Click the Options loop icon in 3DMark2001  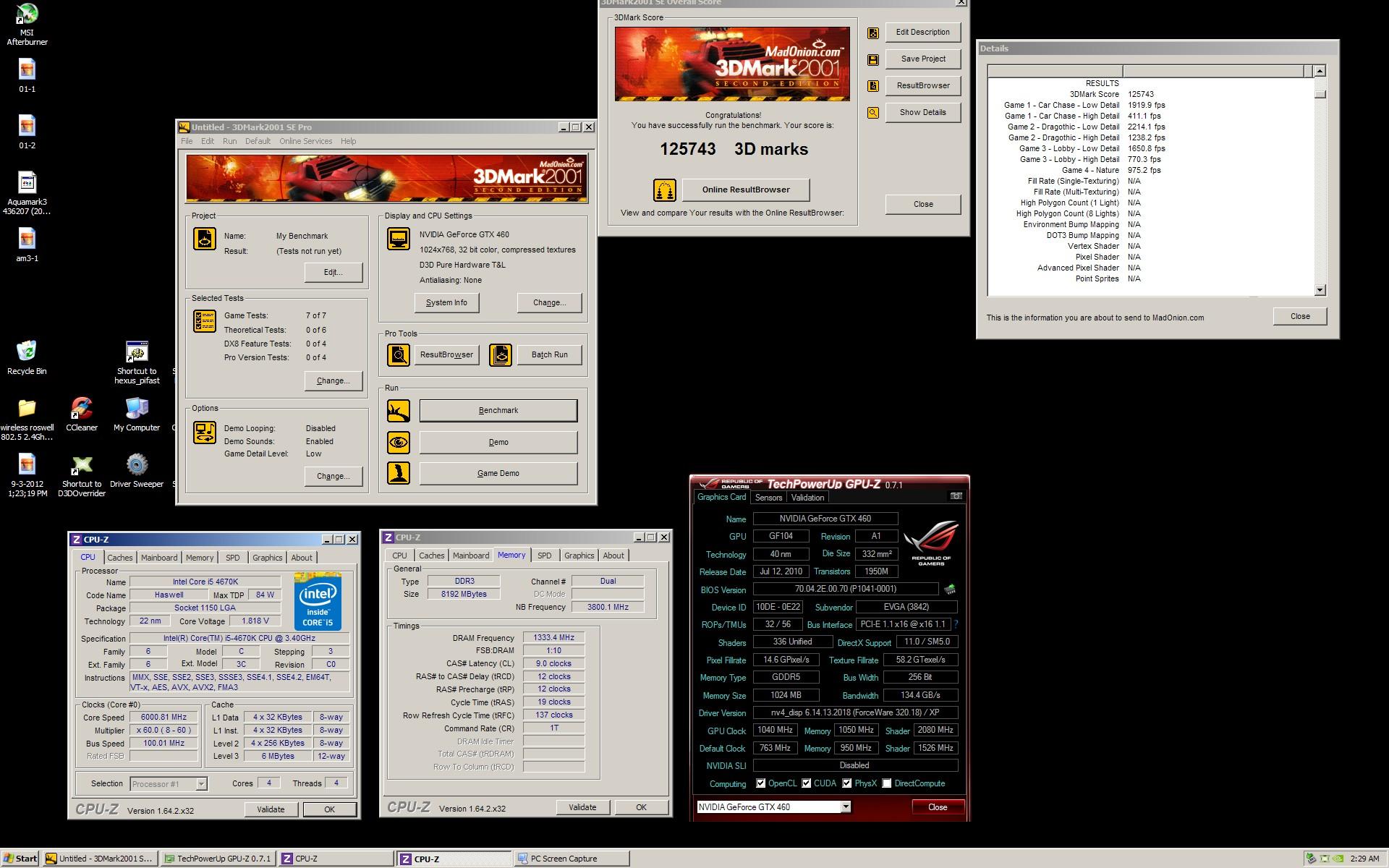tap(205, 433)
